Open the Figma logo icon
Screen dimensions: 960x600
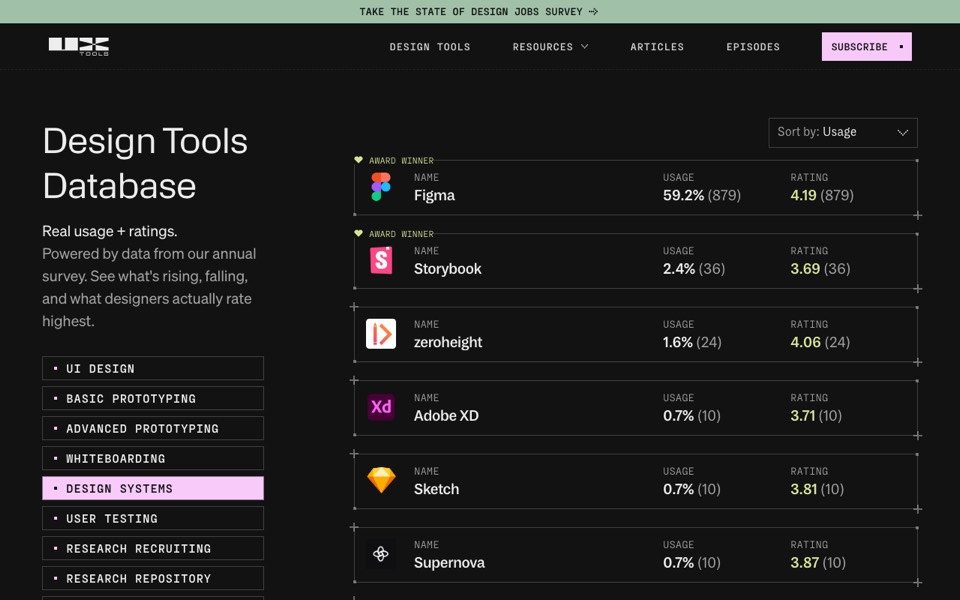coord(381,187)
